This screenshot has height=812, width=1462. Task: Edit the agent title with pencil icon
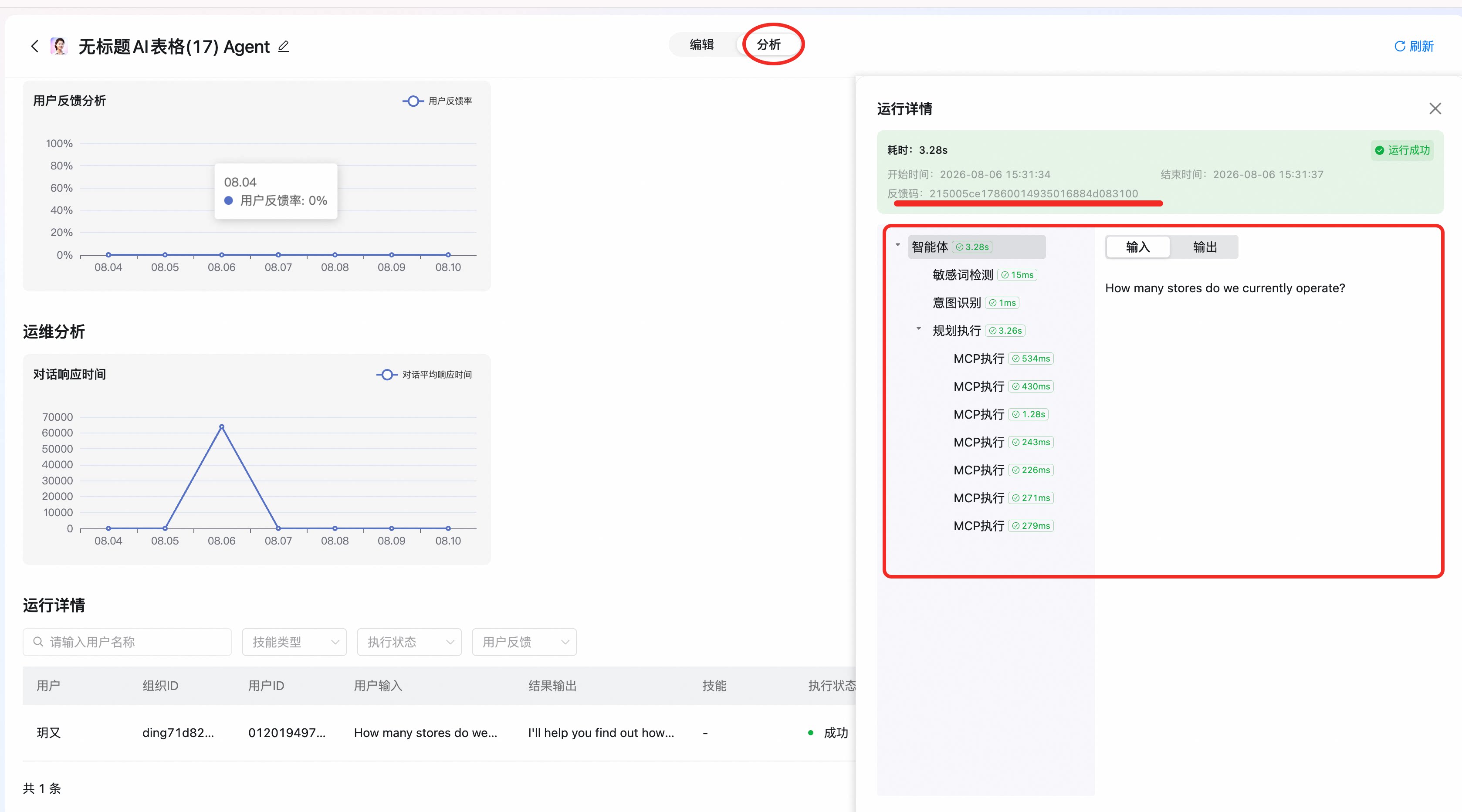click(284, 46)
